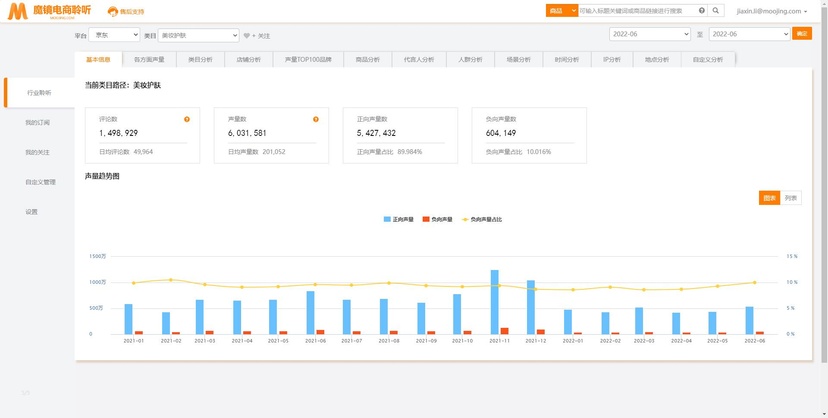Select the 列表 view button
Screen dimensions: 828x418
pyautogui.click(x=791, y=198)
